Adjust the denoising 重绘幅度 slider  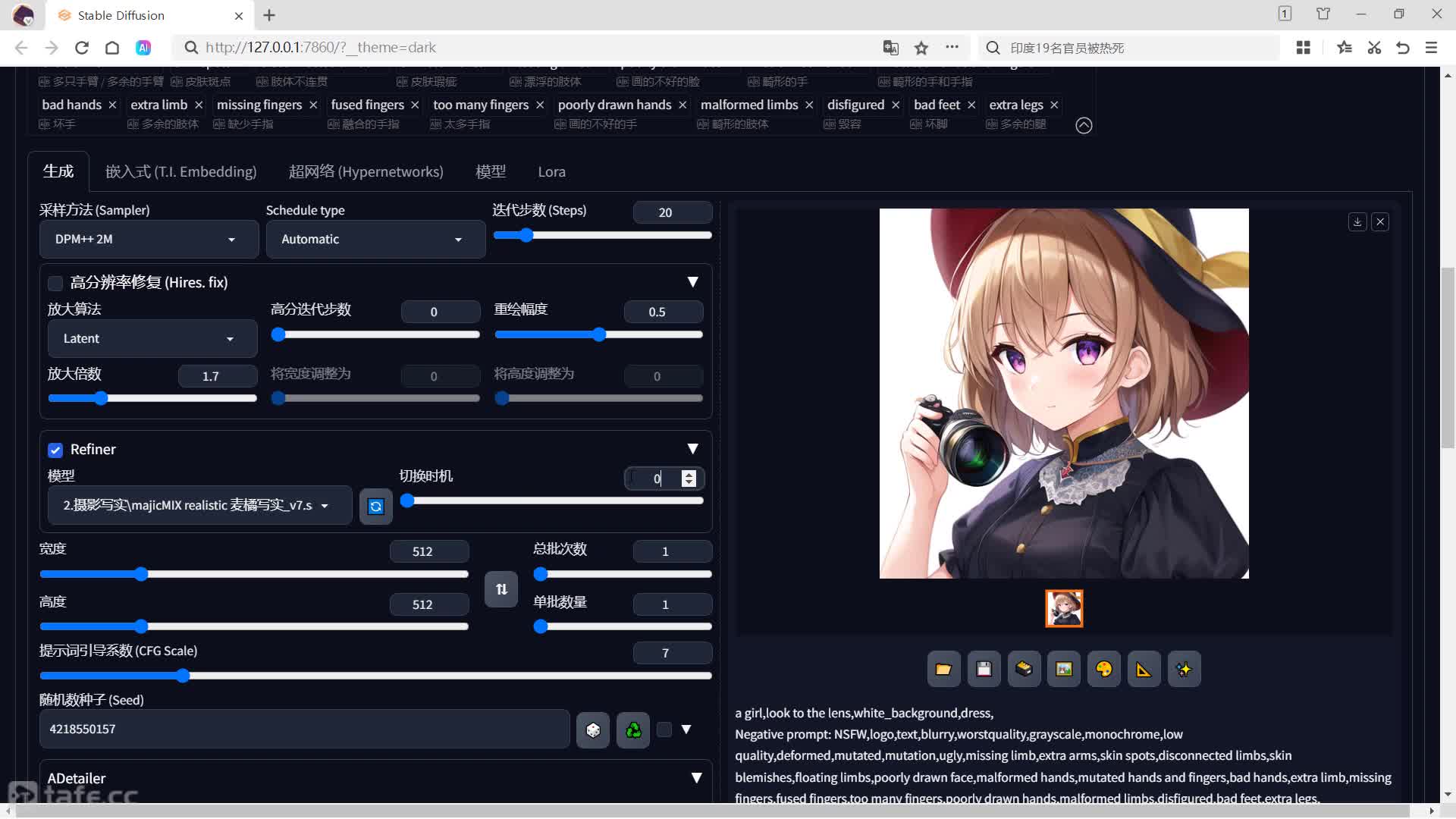599,334
